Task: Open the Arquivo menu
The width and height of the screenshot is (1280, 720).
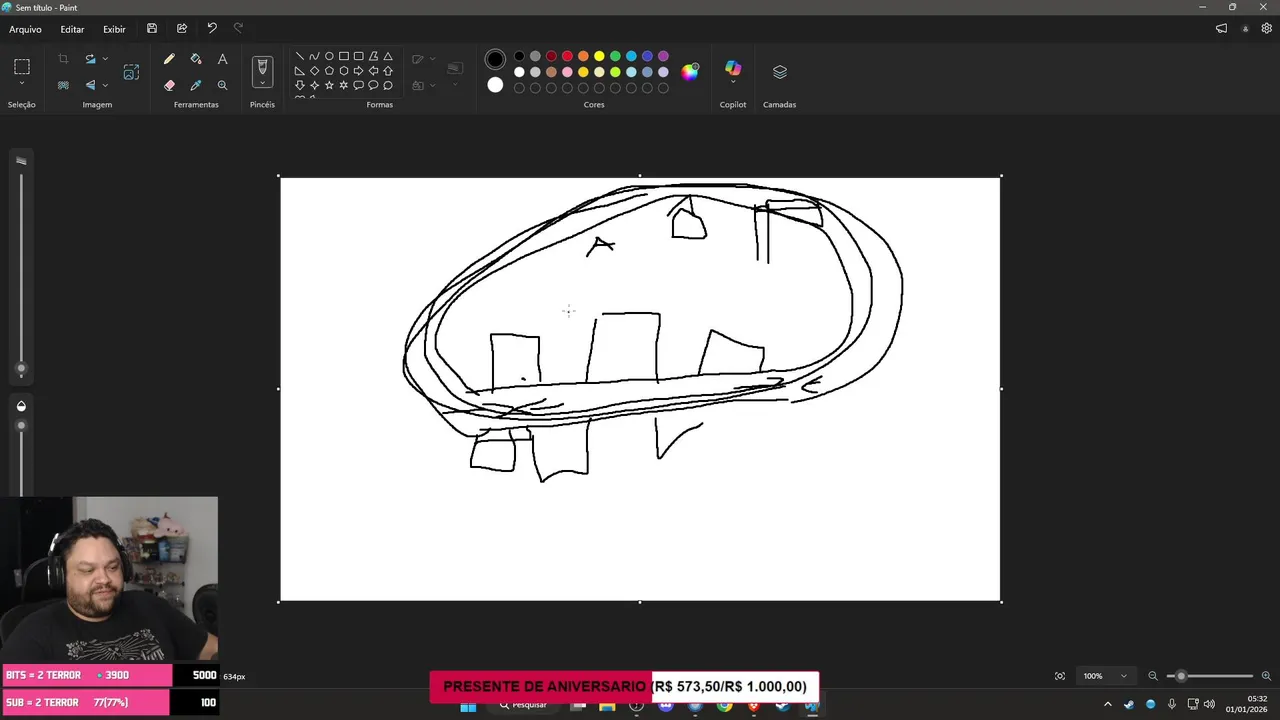Action: tap(26, 29)
